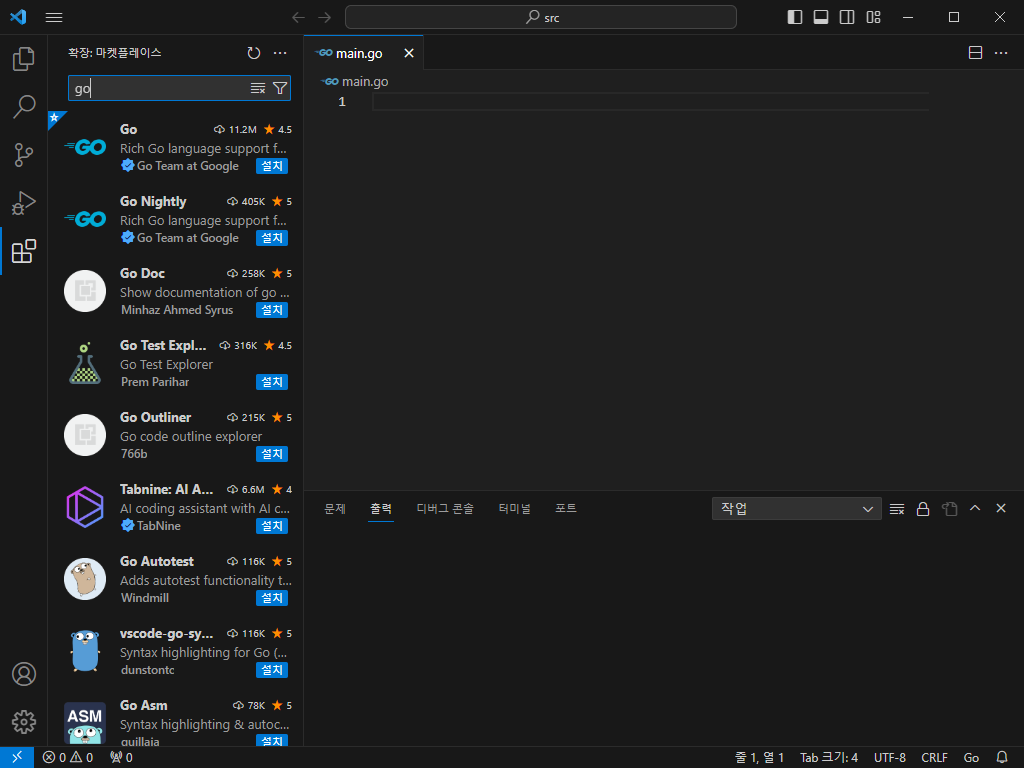Screen dimensions: 1024x768
Task: Install the Tabnine extension
Action: pyautogui.click(x=272, y=526)
